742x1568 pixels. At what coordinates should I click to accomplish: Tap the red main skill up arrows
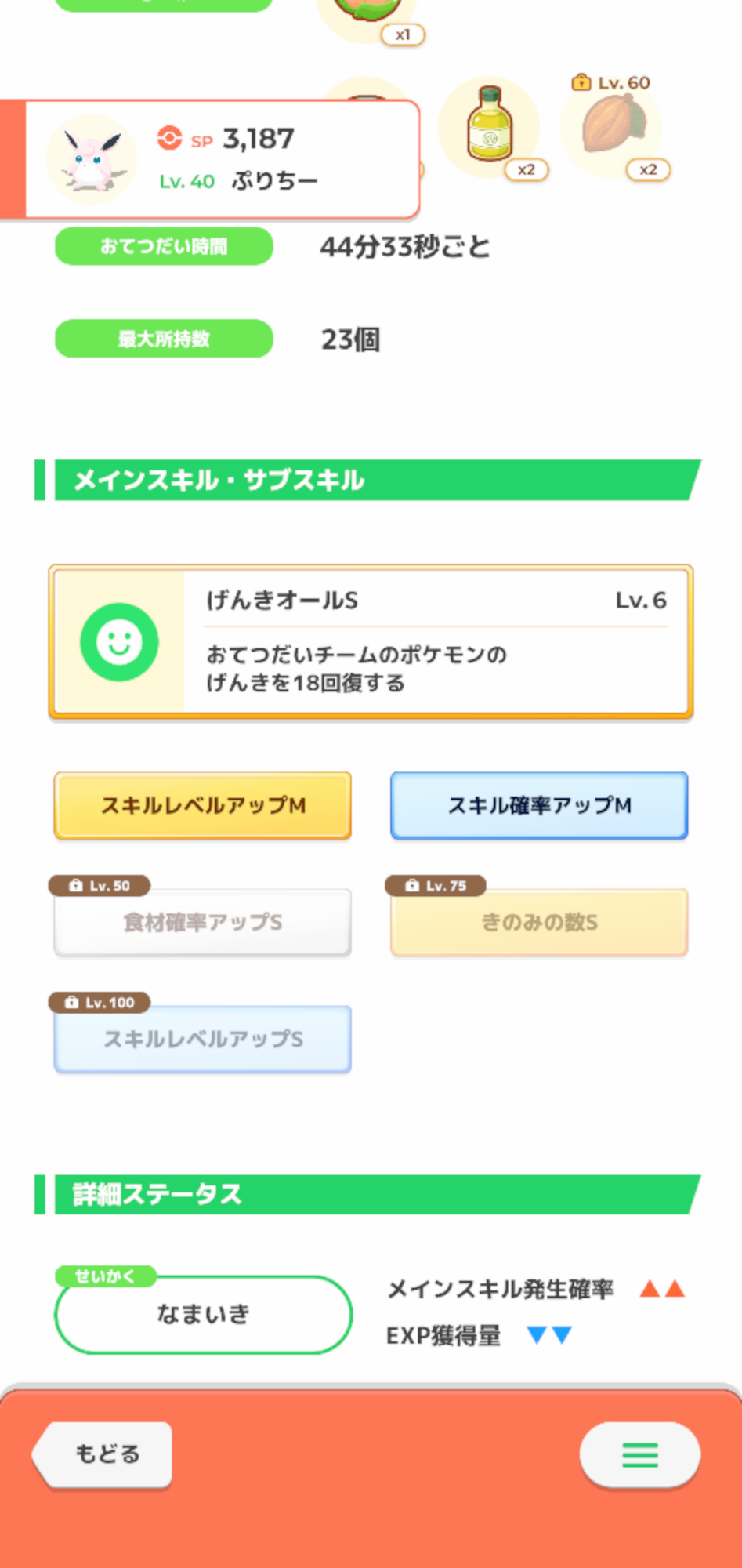(662, 1288)
